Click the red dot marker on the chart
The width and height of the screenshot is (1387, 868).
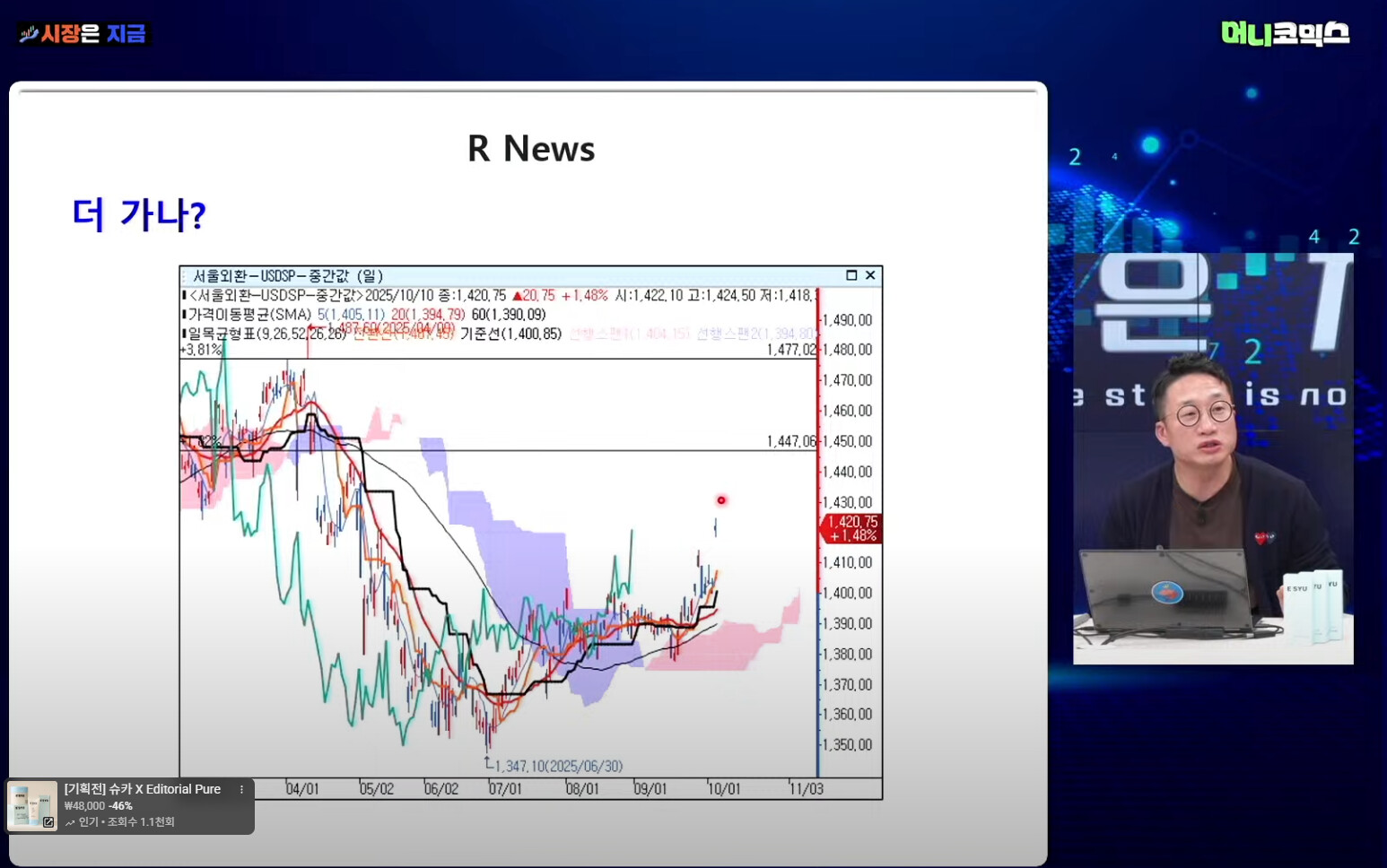point(720,500)
